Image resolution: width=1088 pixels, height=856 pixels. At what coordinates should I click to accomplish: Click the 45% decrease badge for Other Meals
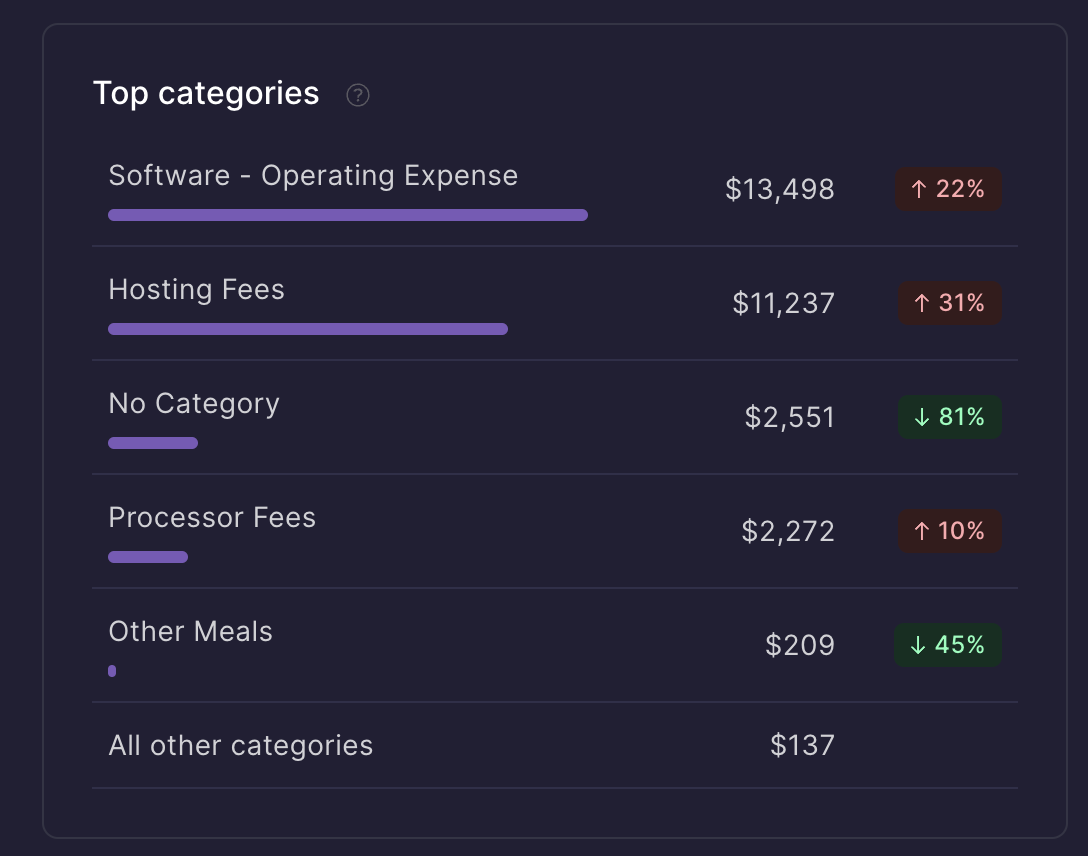947,645
